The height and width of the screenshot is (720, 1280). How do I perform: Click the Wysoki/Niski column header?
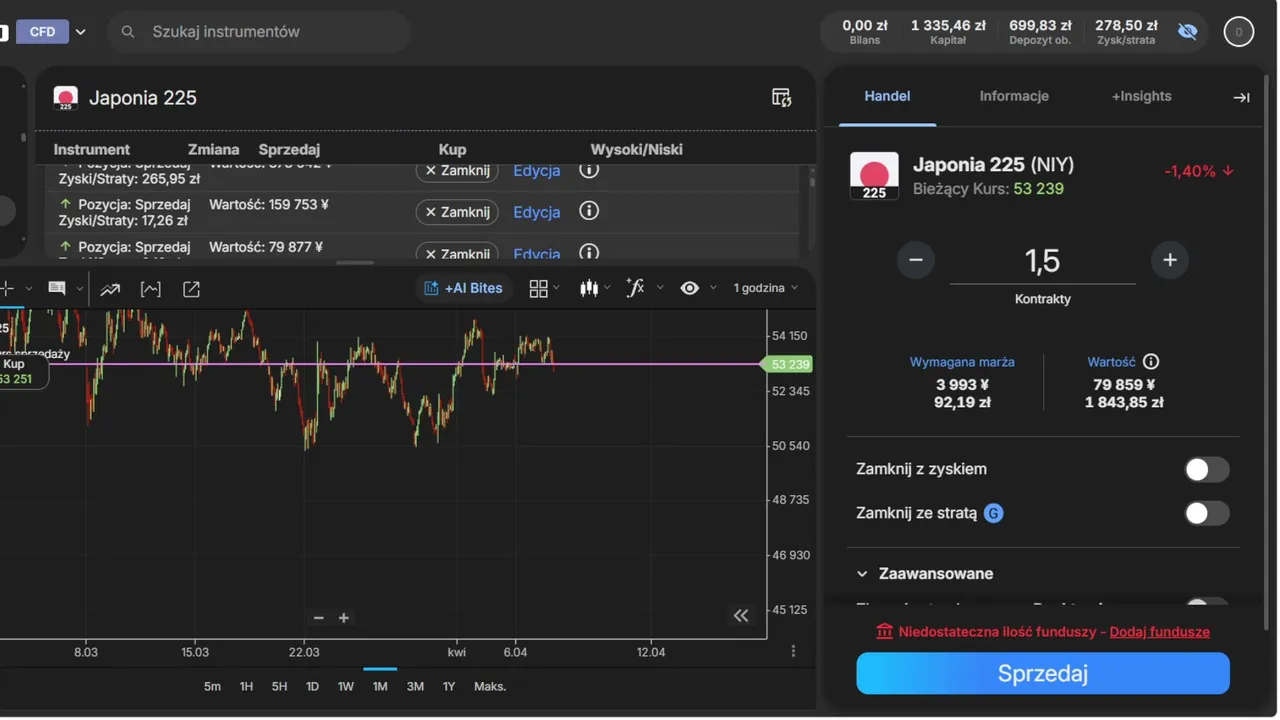coord(636,149)
